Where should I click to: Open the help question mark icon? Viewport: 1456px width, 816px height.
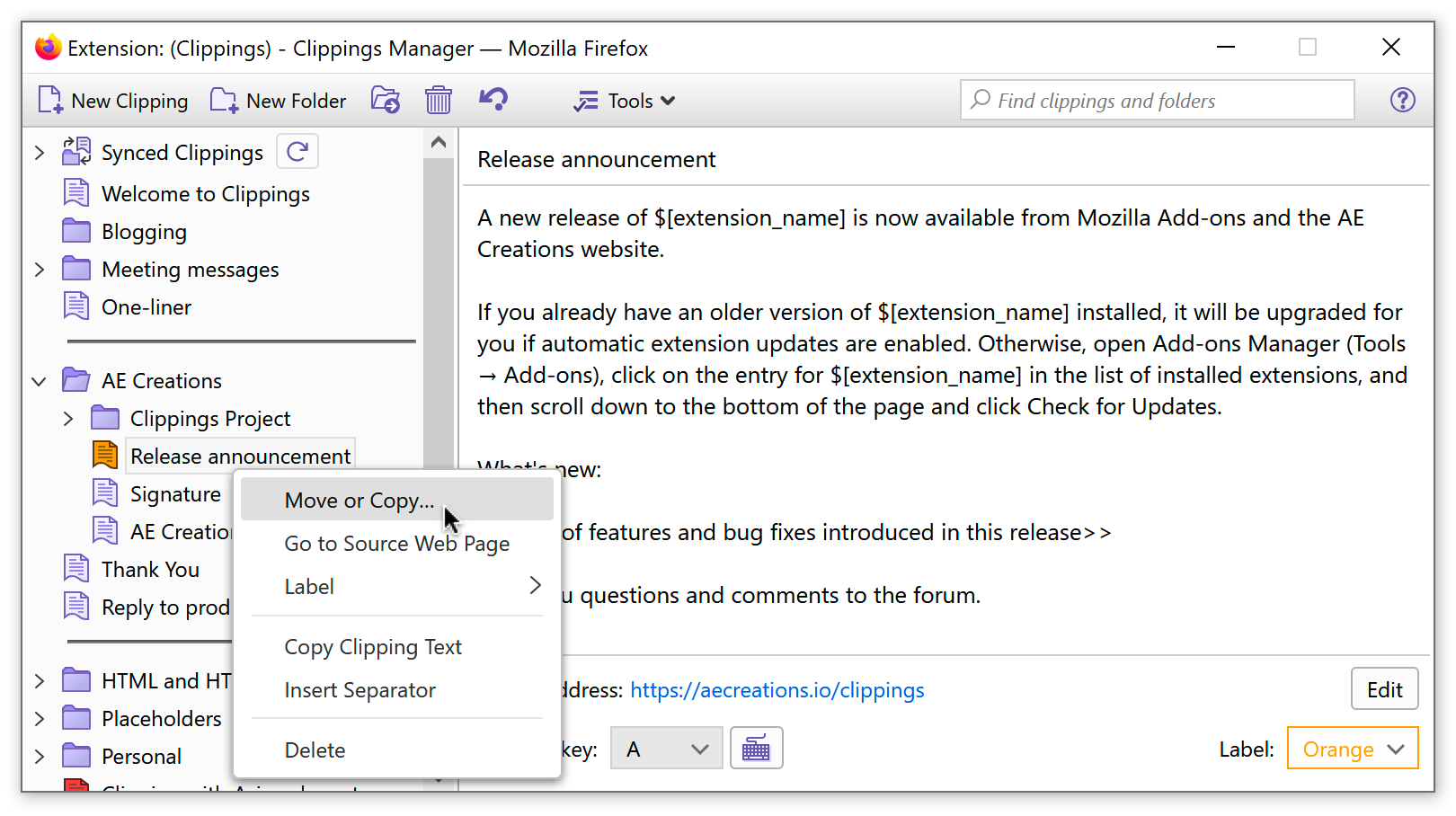[1402, 101]
